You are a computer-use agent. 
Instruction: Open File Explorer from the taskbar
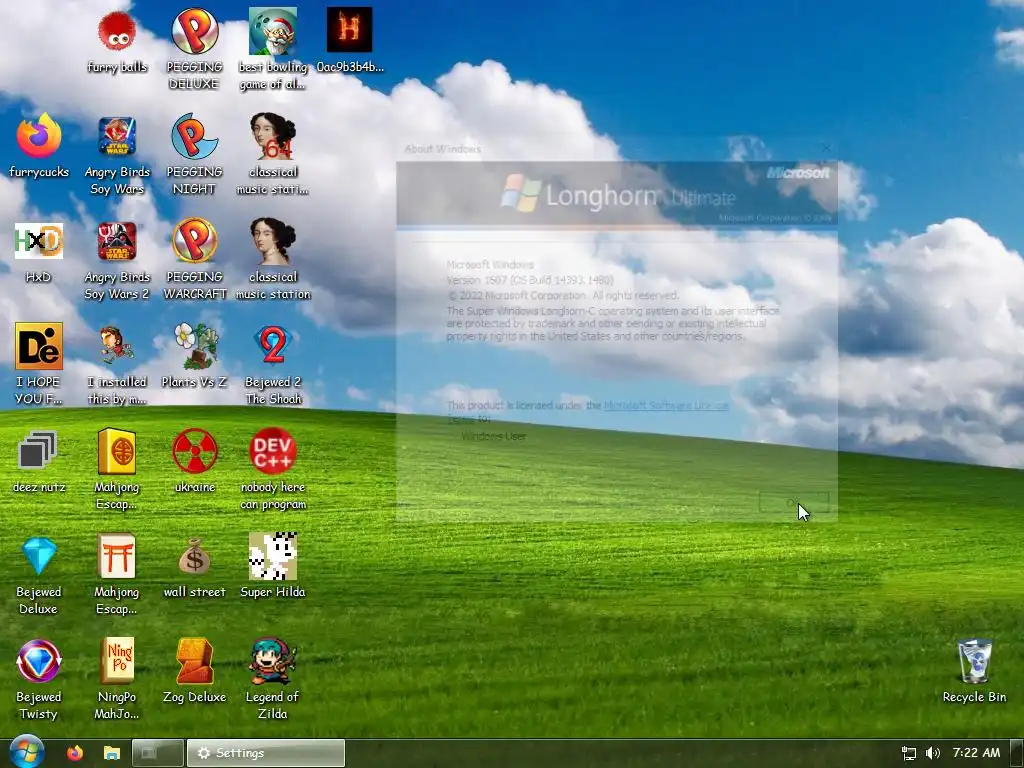pyautogui.click(x=112, y=753)
